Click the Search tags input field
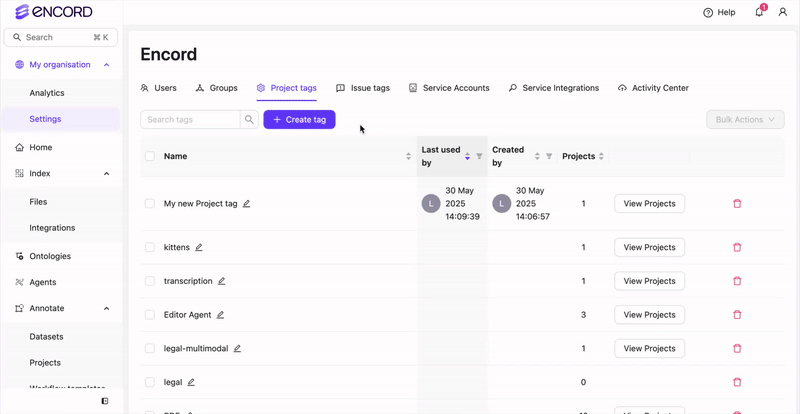The width and height of the screenshot is (800, 414). 190,119
